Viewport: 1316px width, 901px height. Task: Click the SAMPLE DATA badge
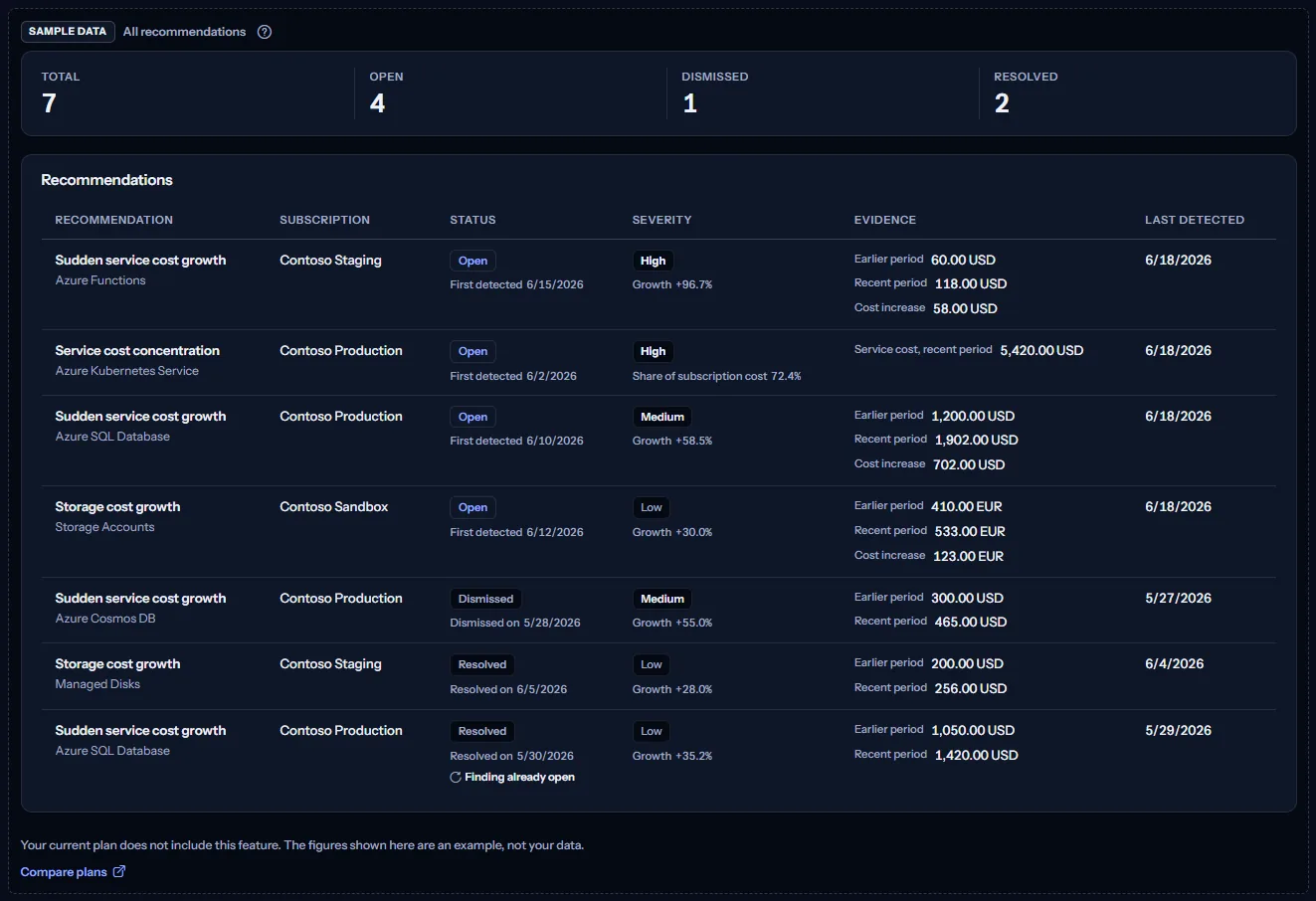point(68,32)
